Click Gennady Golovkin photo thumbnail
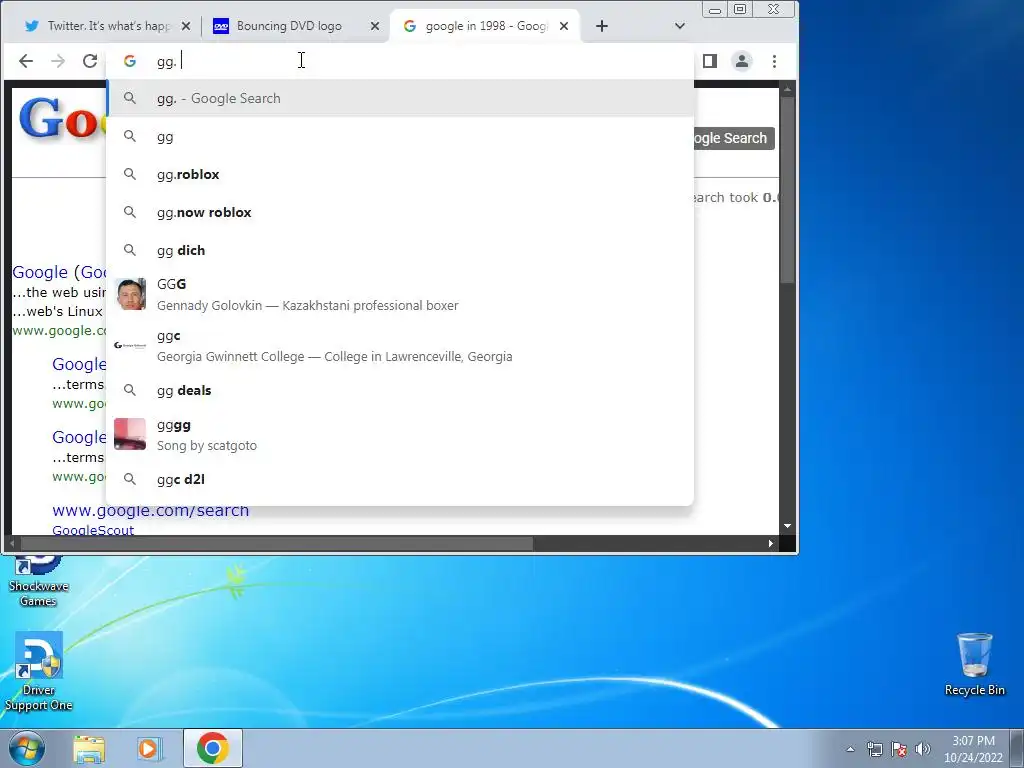The height and width of the screenshot is (768, 1024). click(131, 295)
